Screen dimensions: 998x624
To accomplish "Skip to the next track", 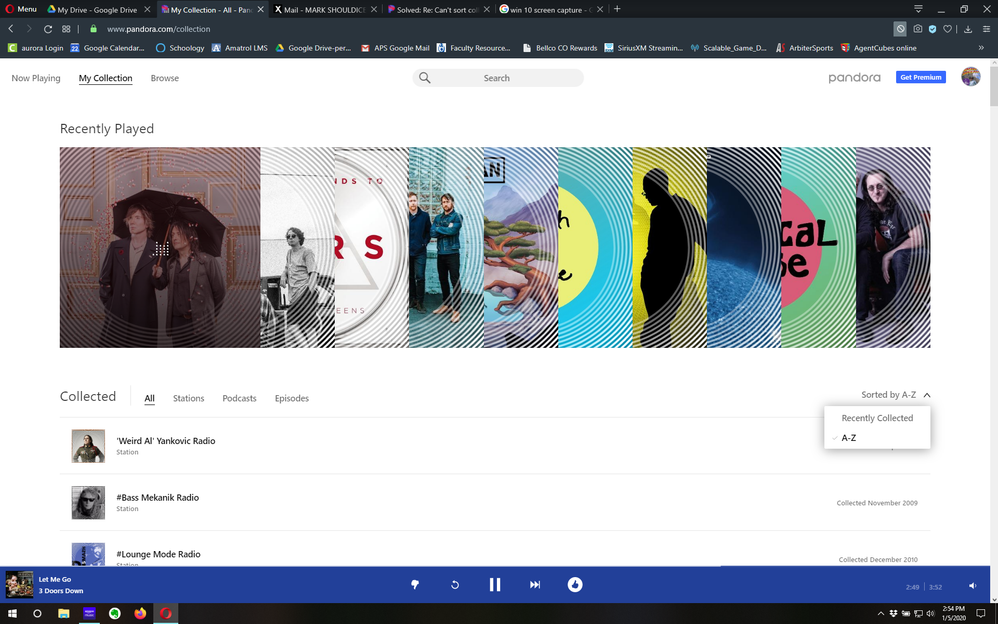I will coord(535,584).
